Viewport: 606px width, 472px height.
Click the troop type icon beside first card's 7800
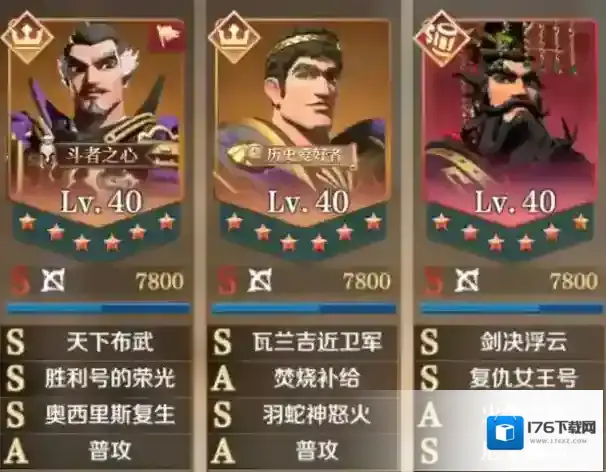53,280
